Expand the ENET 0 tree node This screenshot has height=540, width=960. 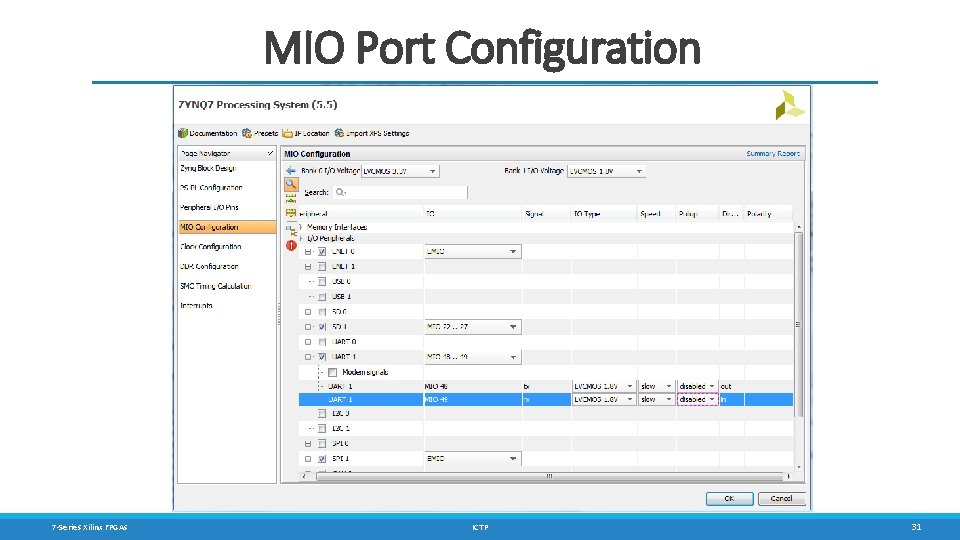[x=308, y=252]
